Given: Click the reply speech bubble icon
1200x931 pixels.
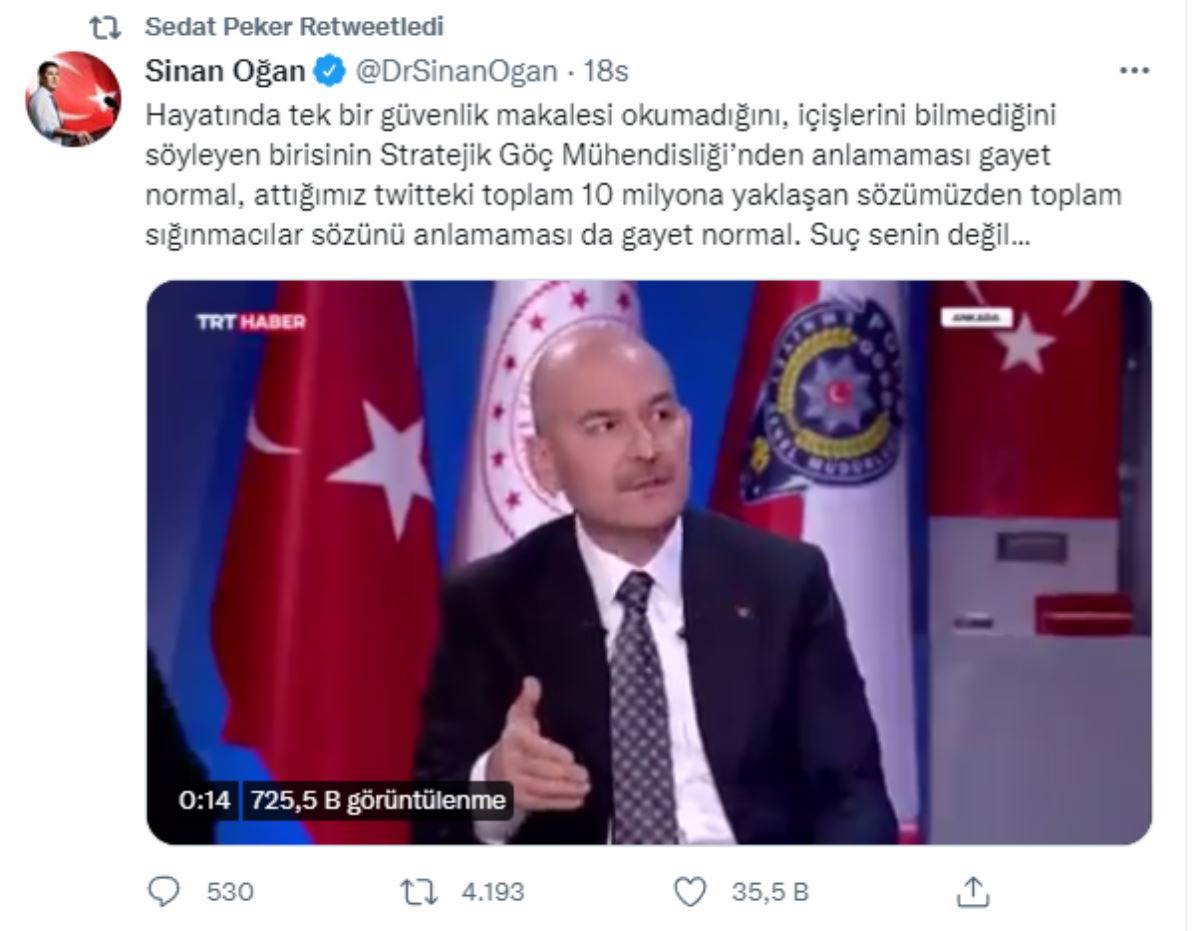Looking at the screenshot, I should (x=162, y=892).
